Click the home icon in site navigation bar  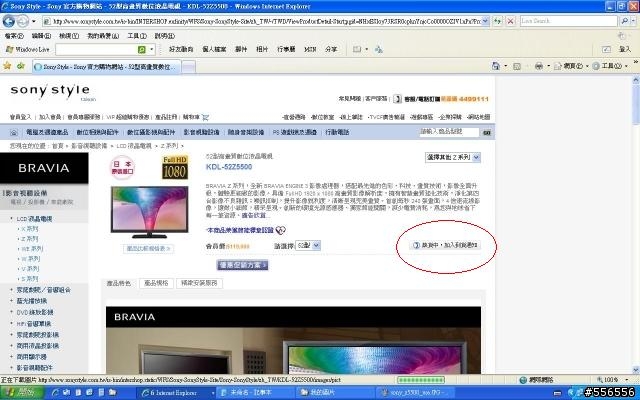click(x=13, y=132)
